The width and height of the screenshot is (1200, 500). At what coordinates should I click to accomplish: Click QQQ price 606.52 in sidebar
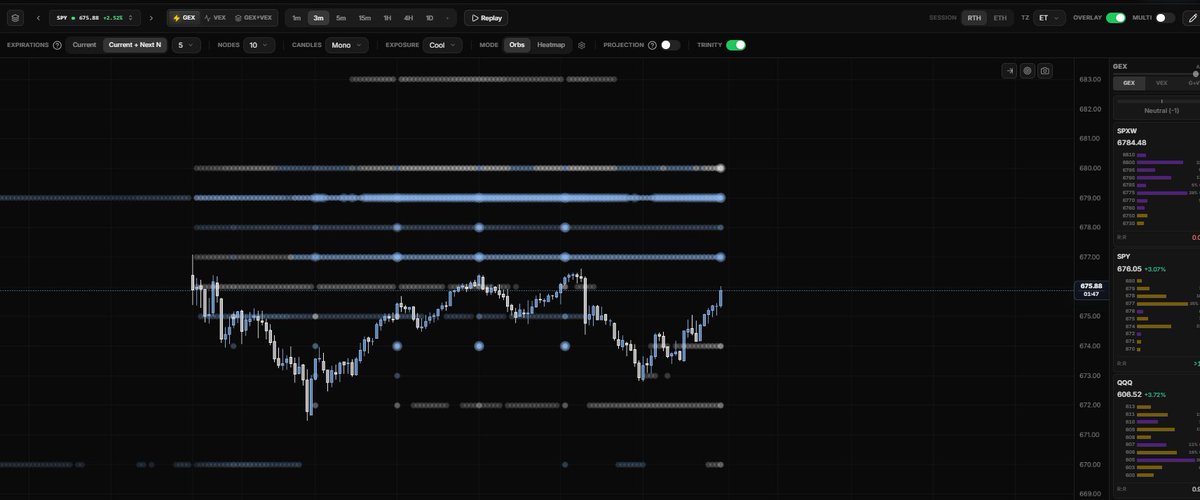1130,394
